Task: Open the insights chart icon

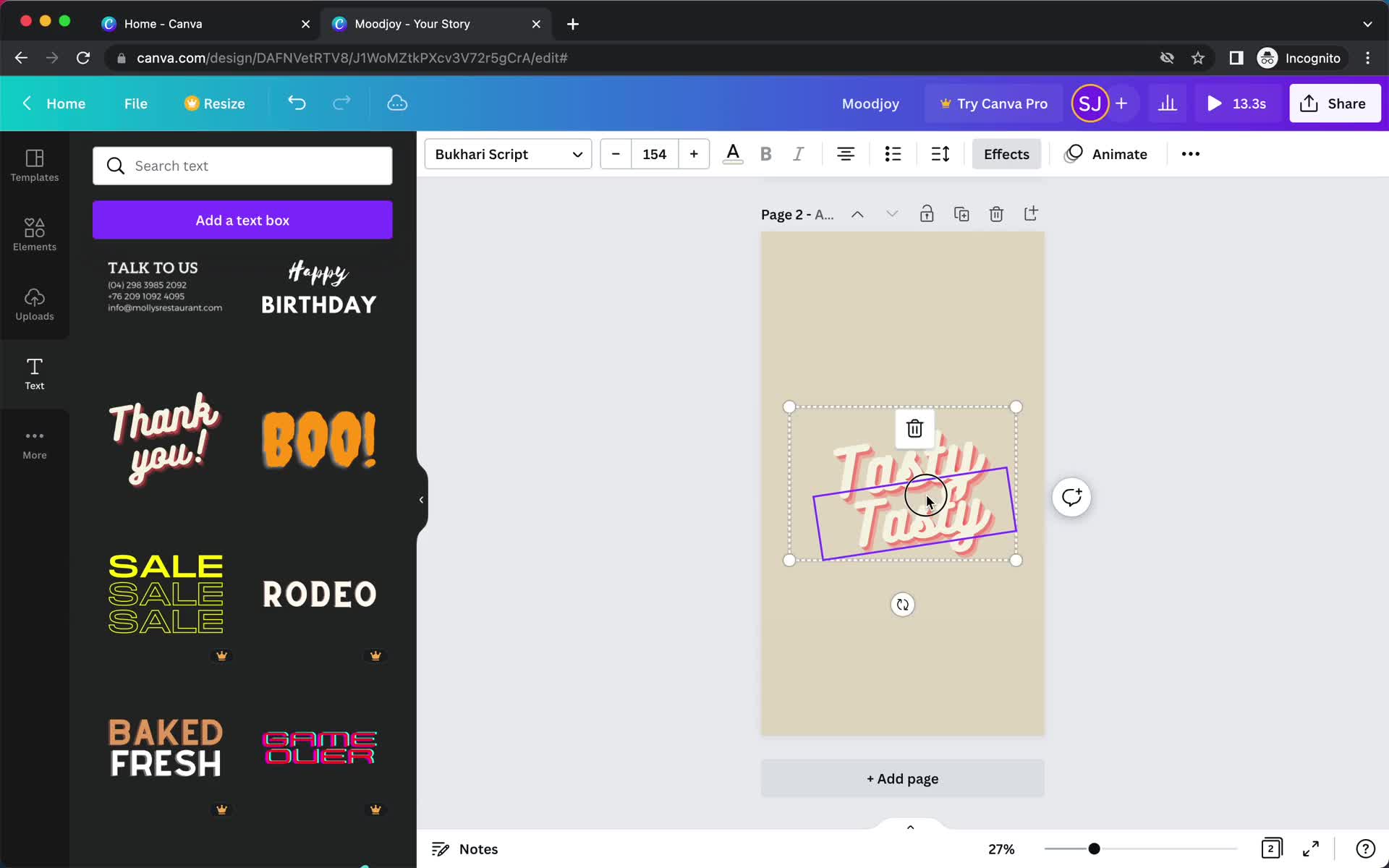Action: tap(1168, 103)
